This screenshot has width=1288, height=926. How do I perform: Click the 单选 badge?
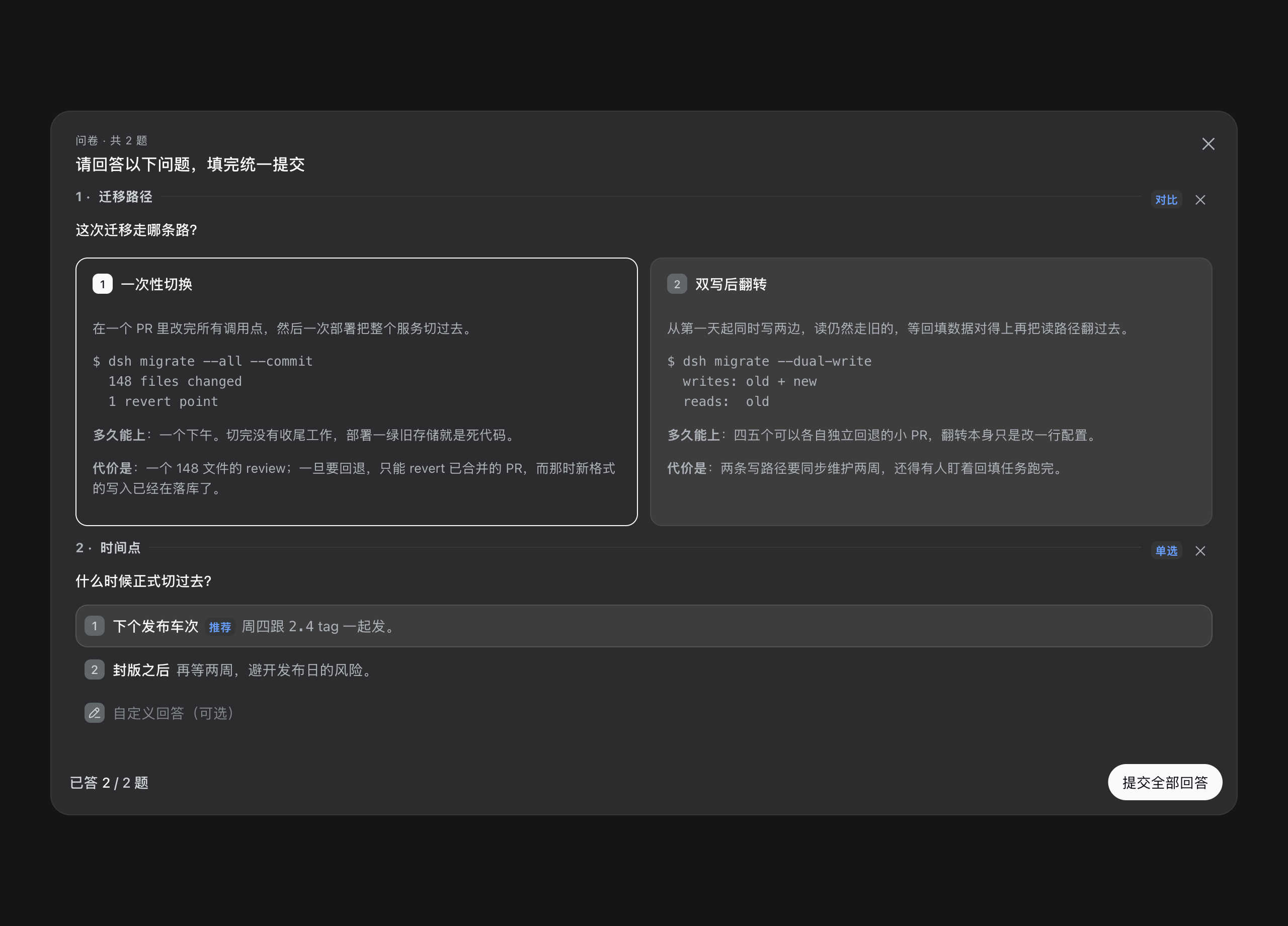[1166, 551]
